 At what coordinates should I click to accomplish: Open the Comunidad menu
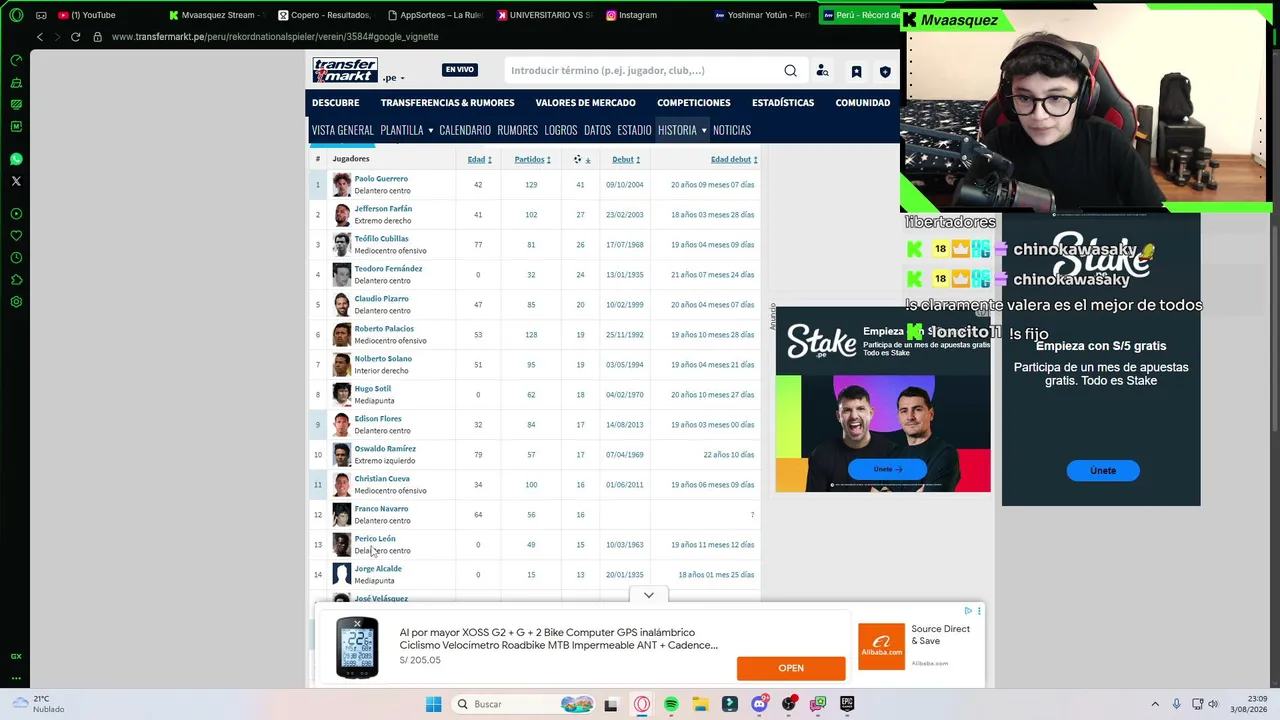tap(862, 103)
